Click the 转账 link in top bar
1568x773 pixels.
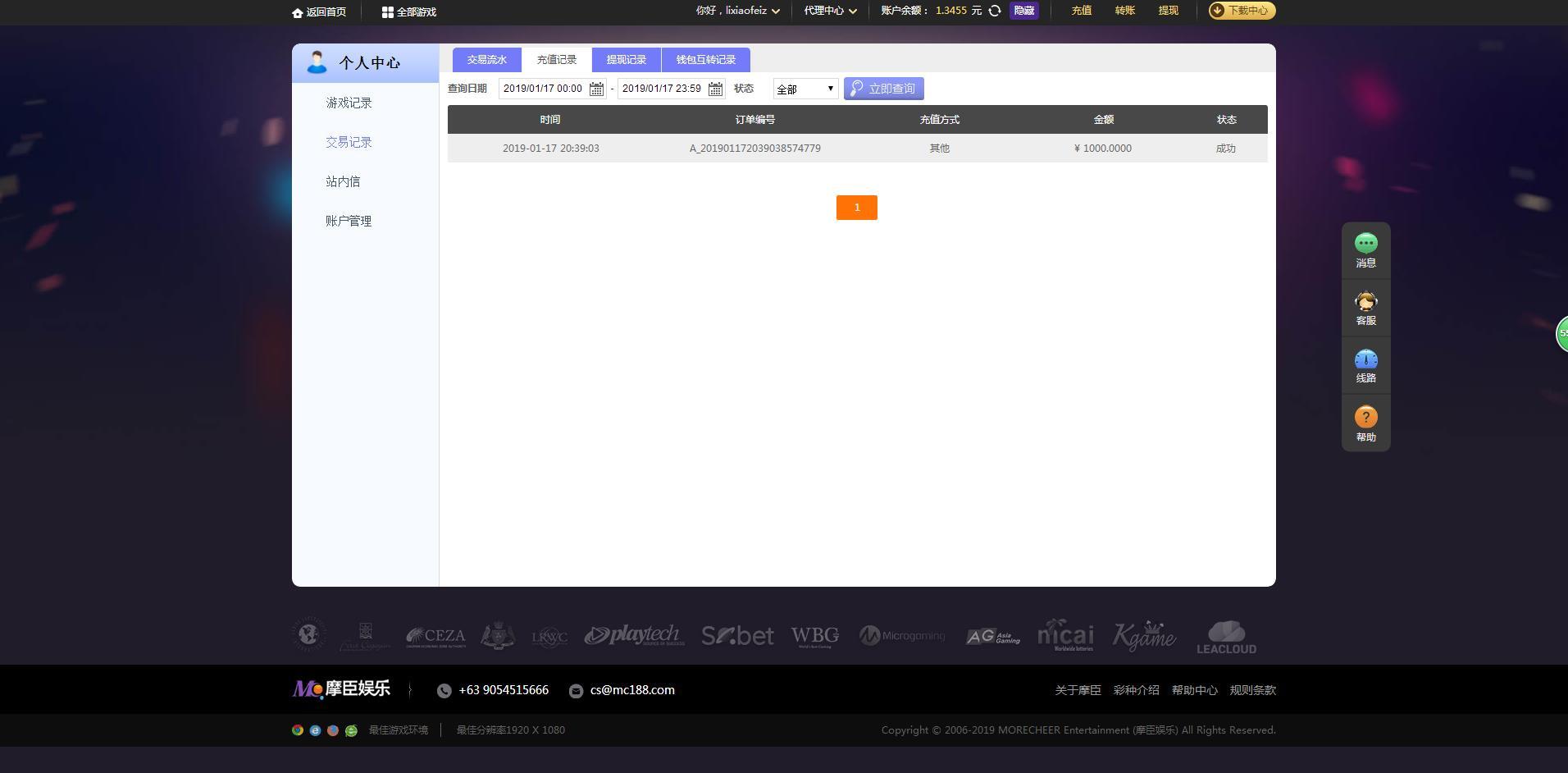point(1125,11)
